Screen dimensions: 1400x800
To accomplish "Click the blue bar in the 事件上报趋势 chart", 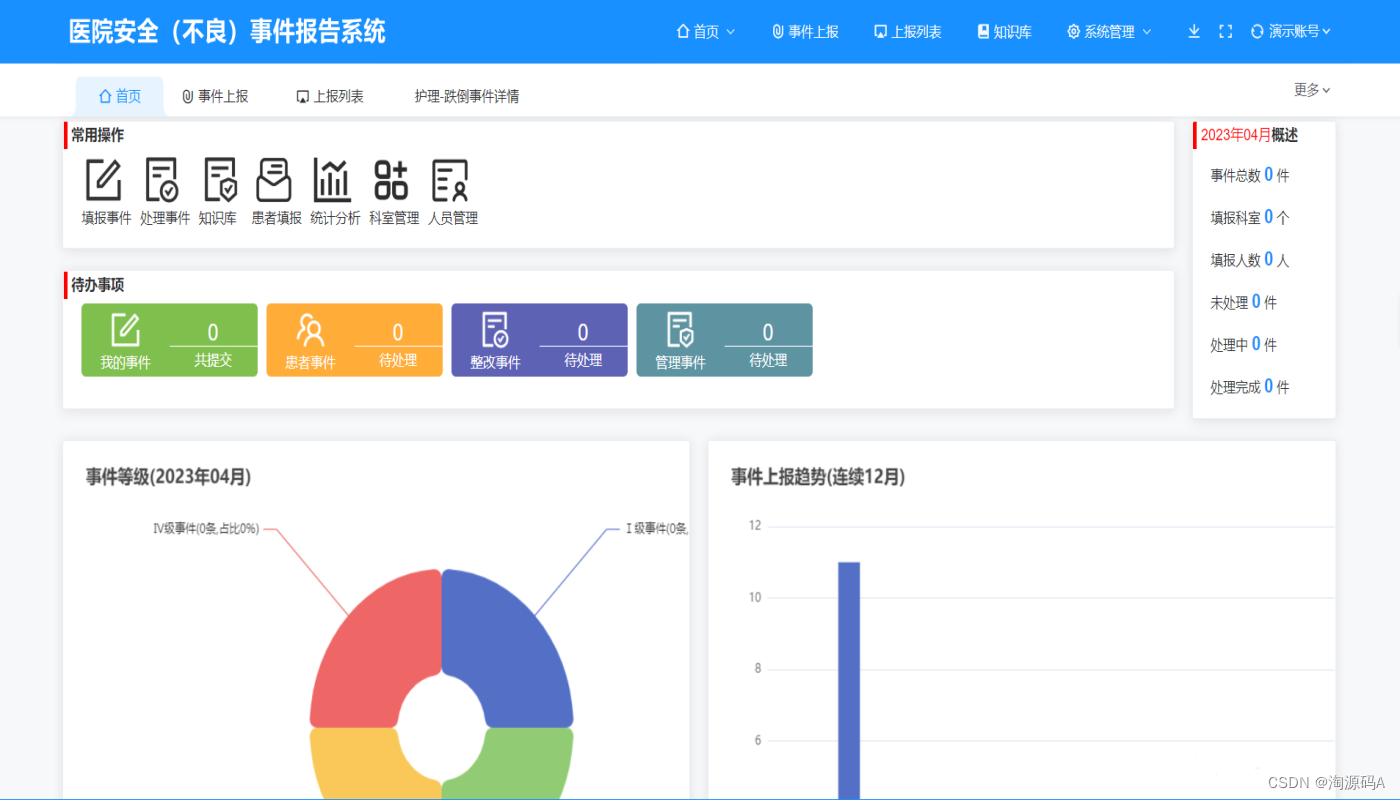I will coord(847,670).
